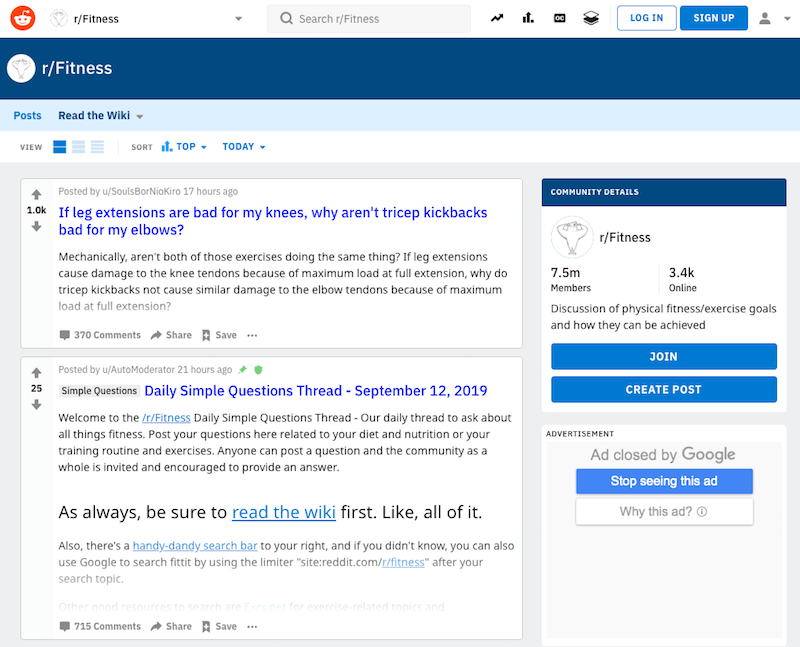Share the Daily Simple Questions Thread
Image resolution: width=800 pixels, height=647 pixels.
point(171,626)
